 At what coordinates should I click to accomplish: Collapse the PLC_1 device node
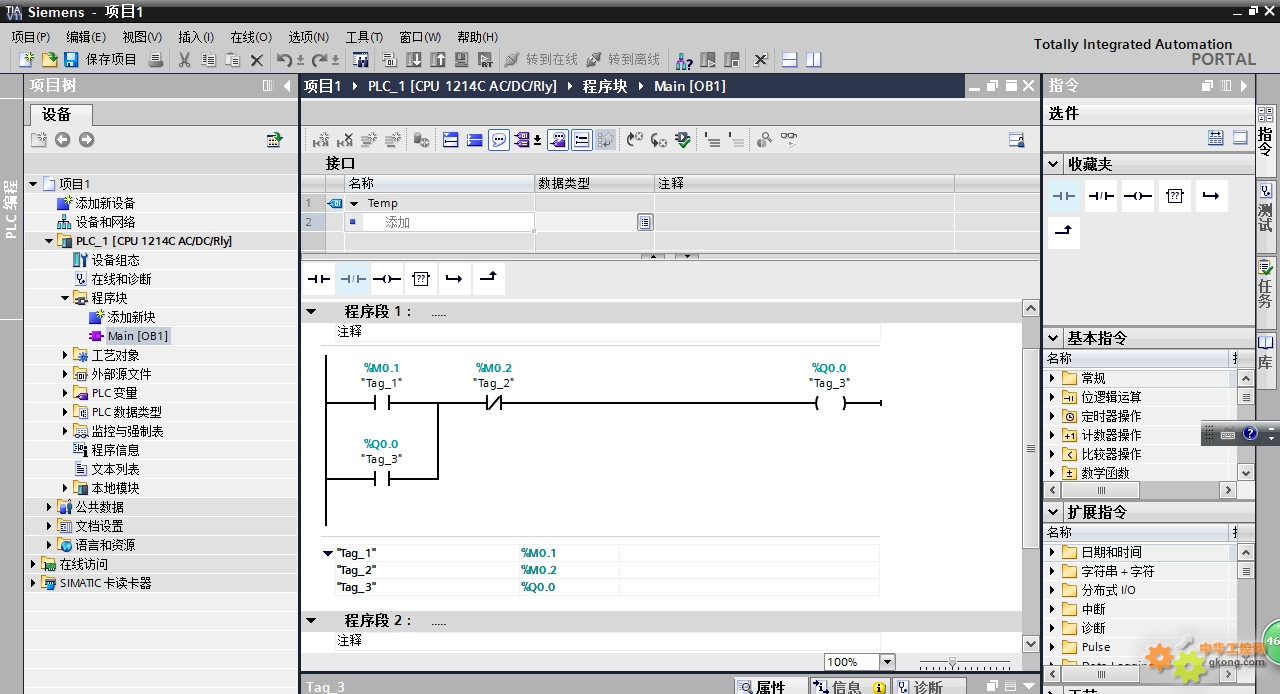[49, 241]
